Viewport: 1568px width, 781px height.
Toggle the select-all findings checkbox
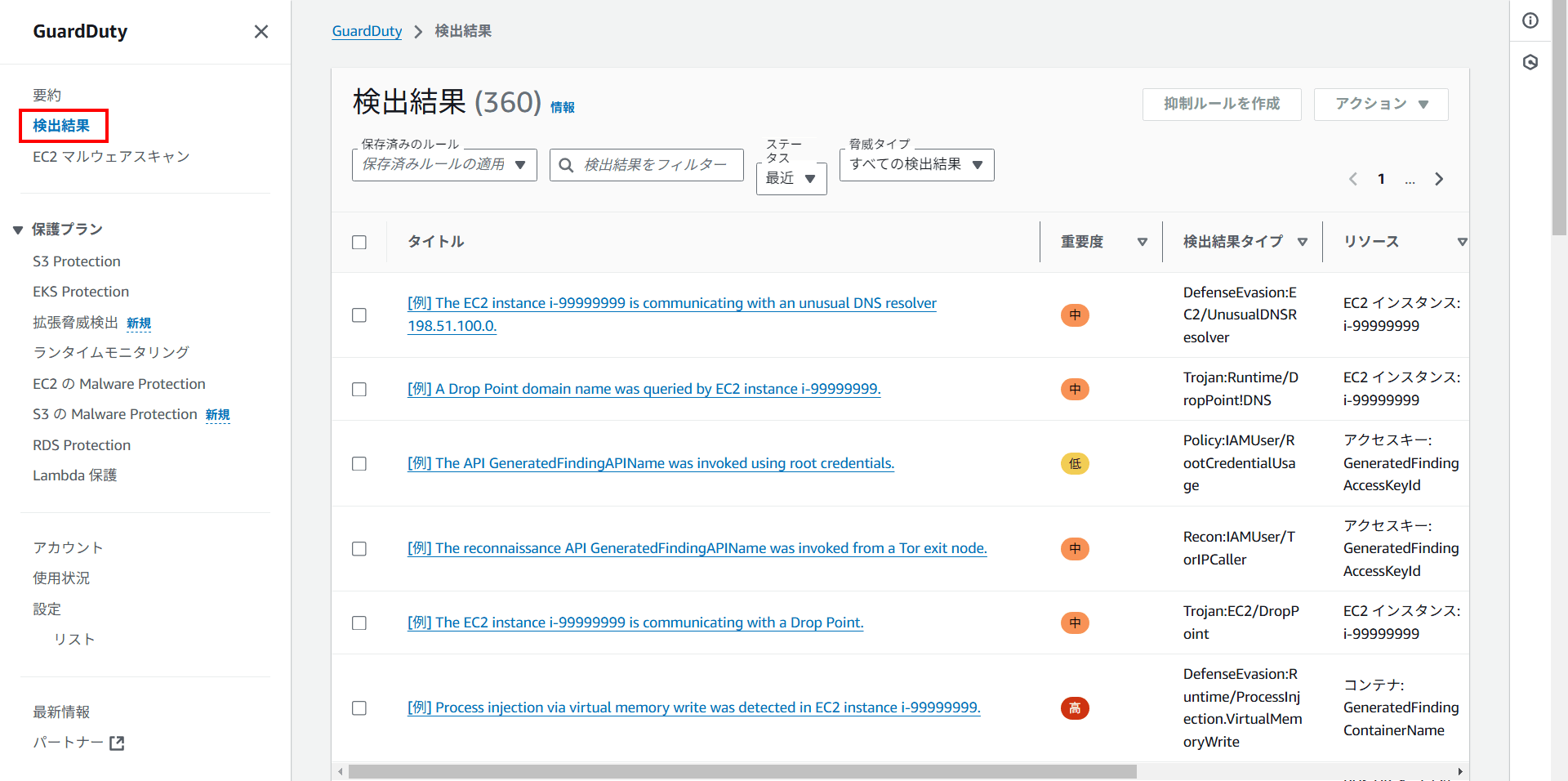(359, 243)
